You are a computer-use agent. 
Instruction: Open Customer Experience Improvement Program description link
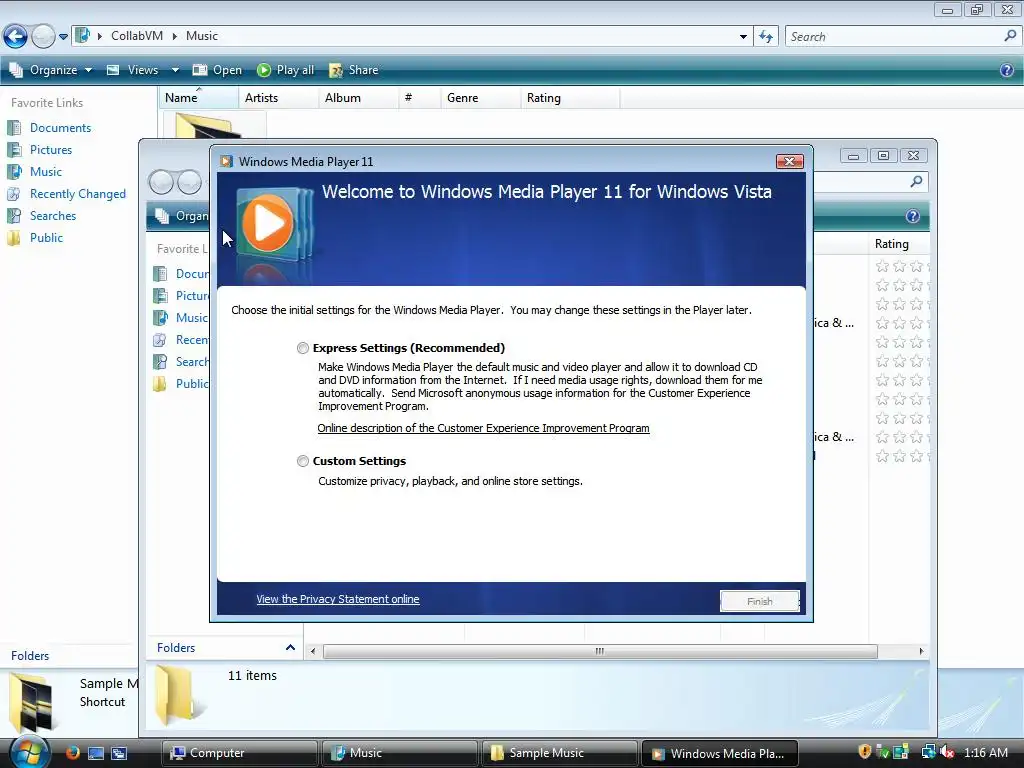pos(483,428)
